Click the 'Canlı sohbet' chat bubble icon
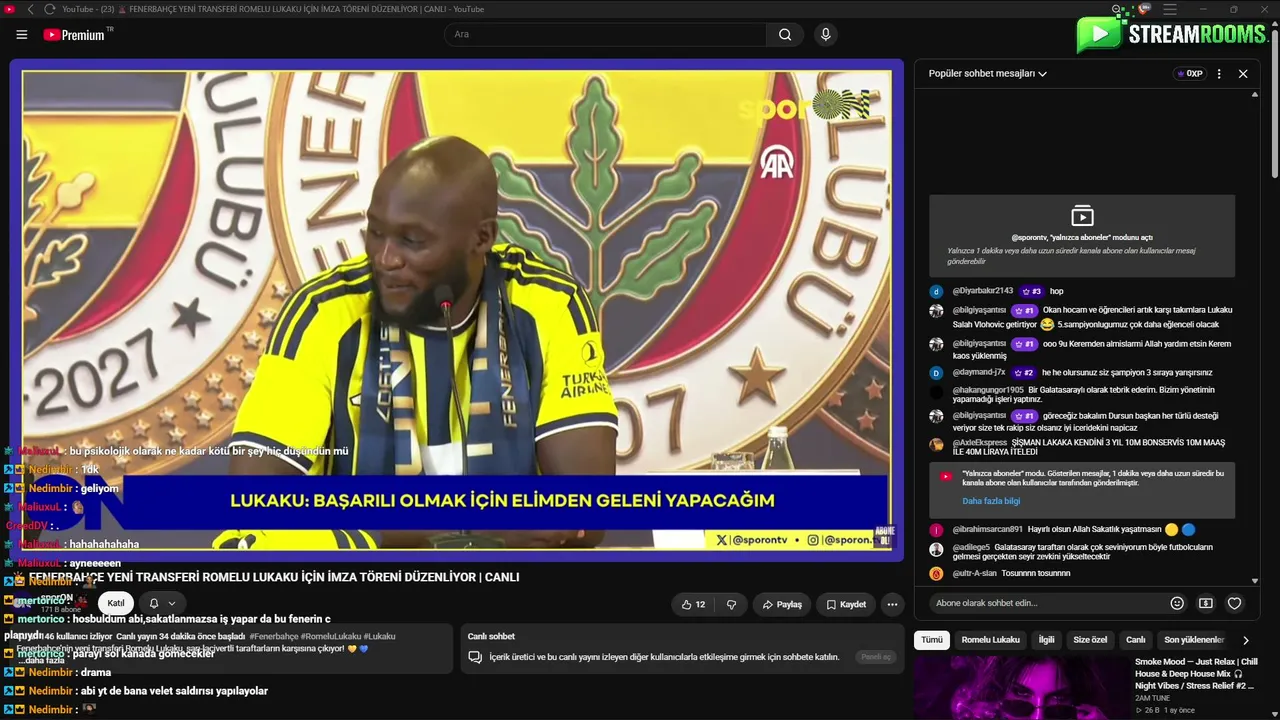The height and width of the screenshot is (720, 1280). pos(476,657)
